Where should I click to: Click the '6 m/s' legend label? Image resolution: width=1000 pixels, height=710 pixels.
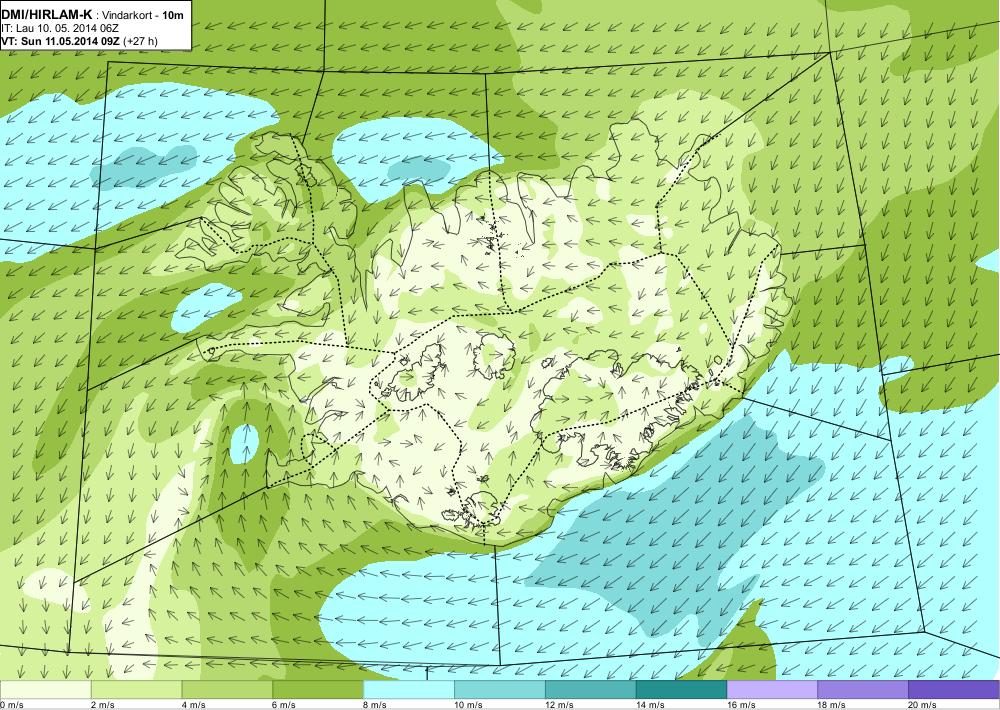click(284, 705)
